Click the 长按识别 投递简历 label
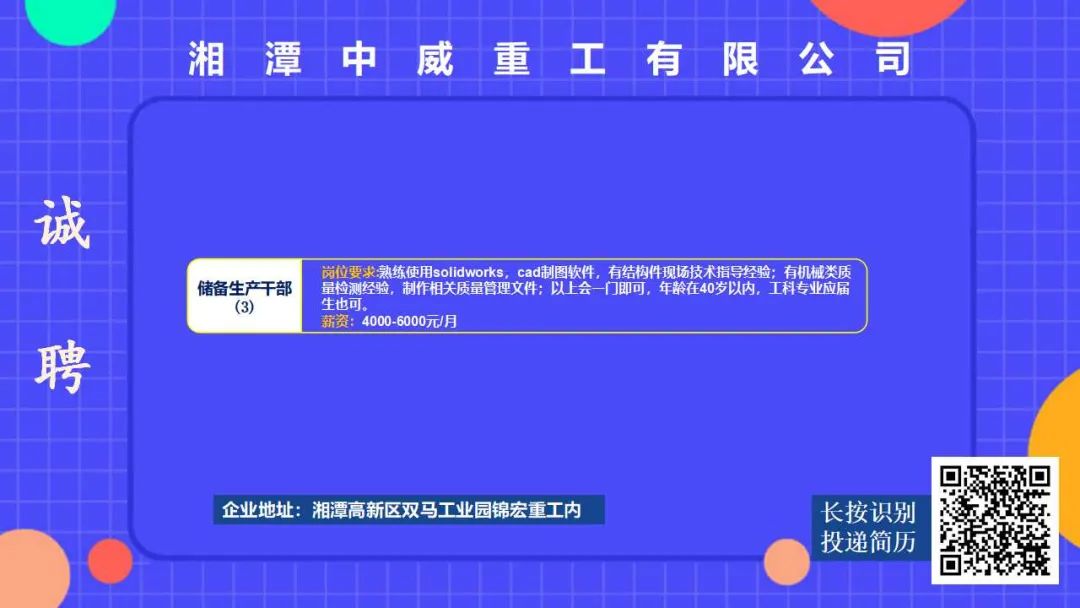Screen dimensions: 1080x608 pos(867,527)
